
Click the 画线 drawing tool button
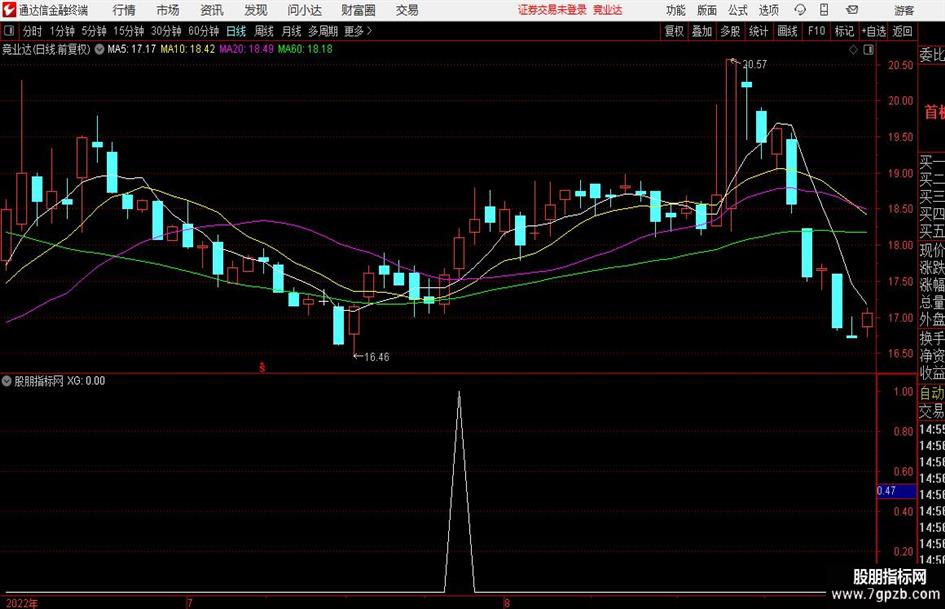tap(788, 31)
